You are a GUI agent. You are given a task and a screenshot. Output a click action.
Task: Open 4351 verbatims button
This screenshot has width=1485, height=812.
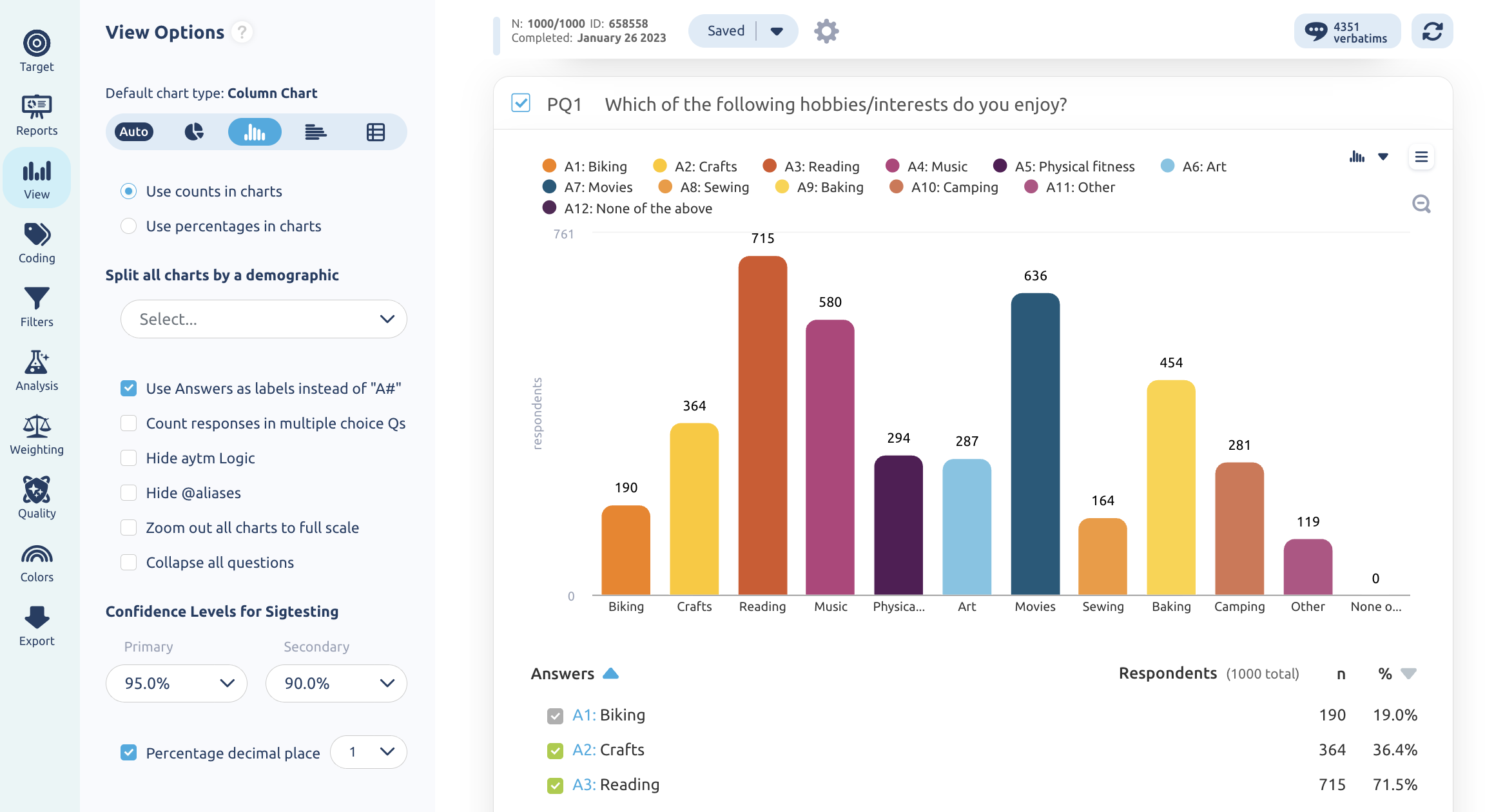click(1347, 31)
